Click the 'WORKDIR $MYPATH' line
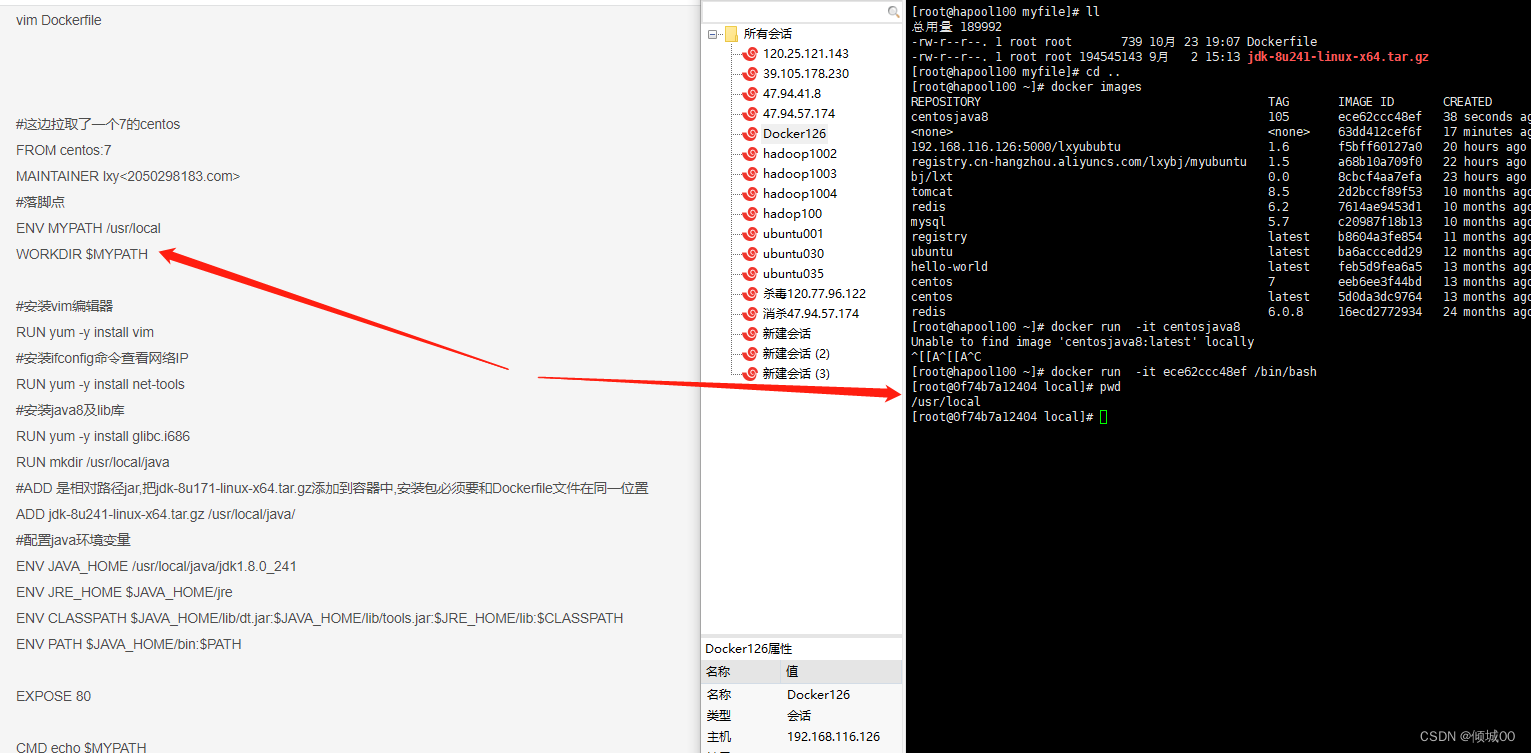 [x=82, y=254]
